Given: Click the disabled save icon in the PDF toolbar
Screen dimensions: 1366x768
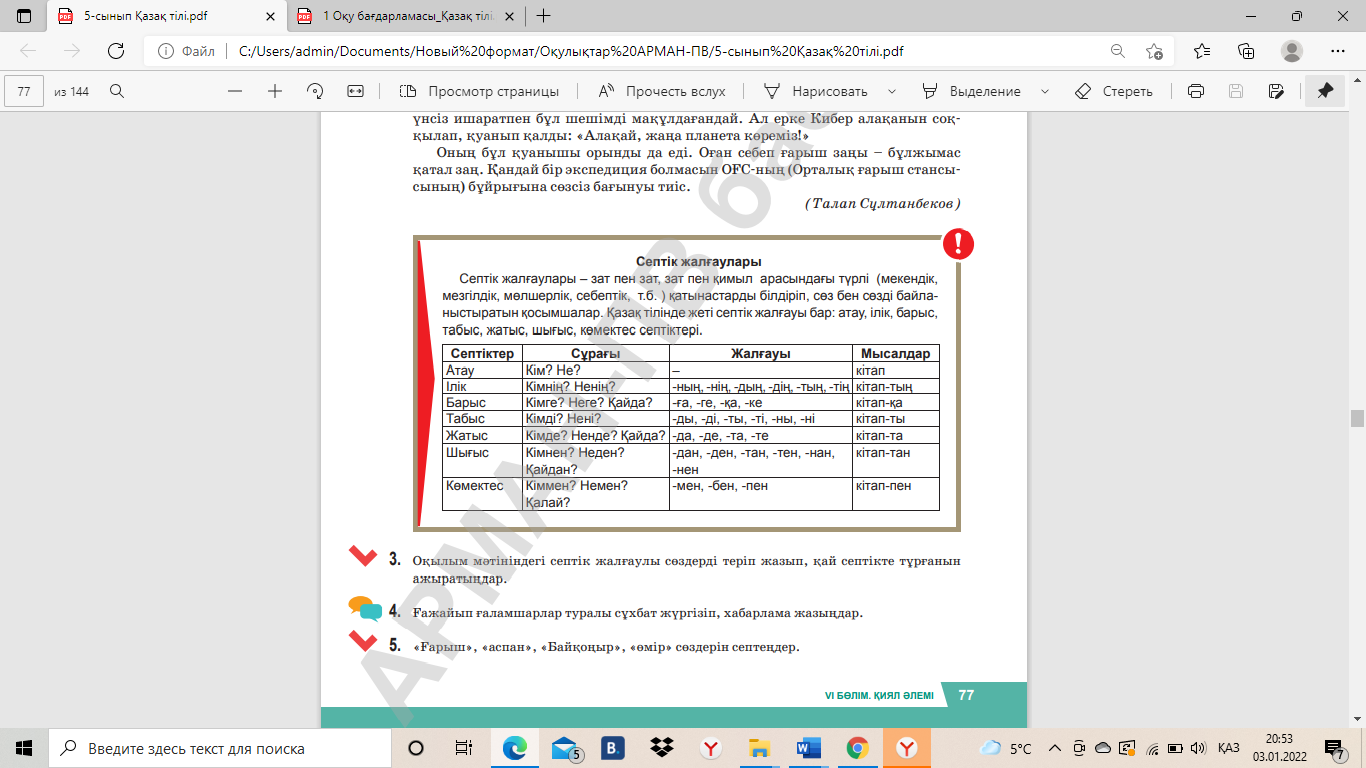Looking at the screenshot, I should click(x=1236, y=91).
